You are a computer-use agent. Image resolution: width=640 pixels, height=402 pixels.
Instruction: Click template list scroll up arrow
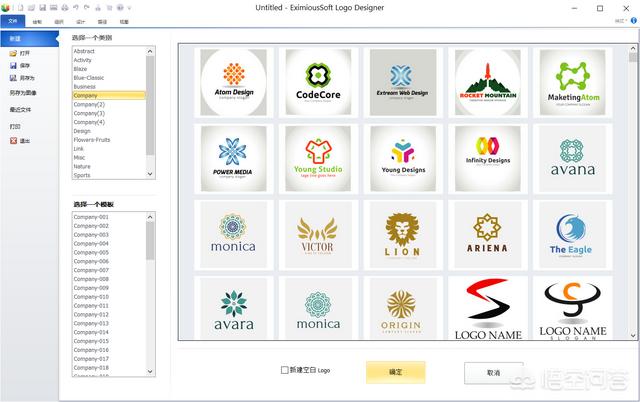pyautogui.click(x=150, y=217)
